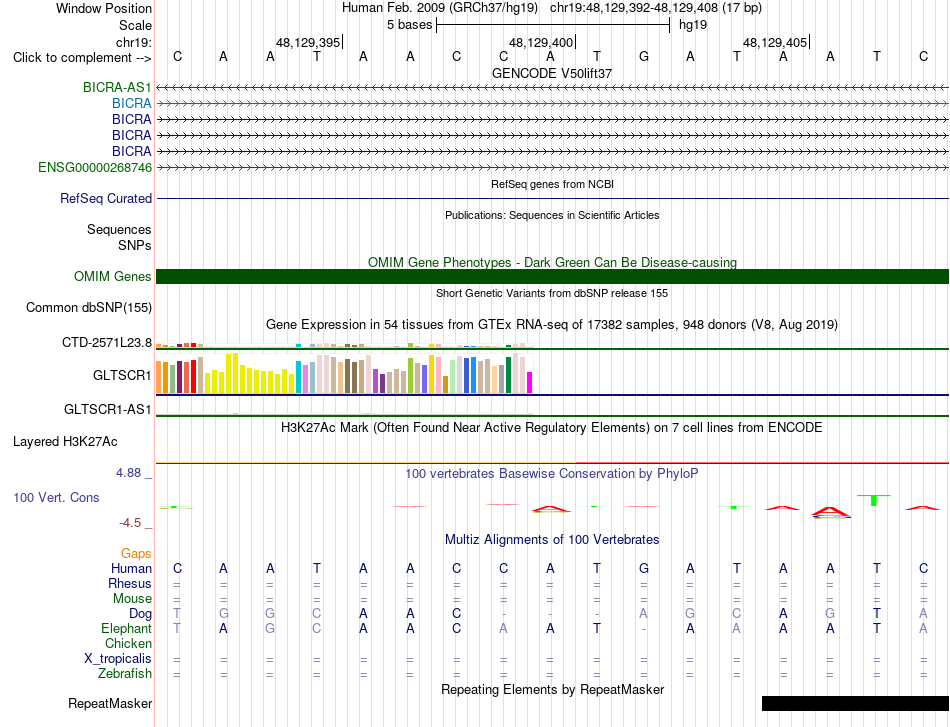Click the GTEx Gene Expression track title

coord(552,325)
